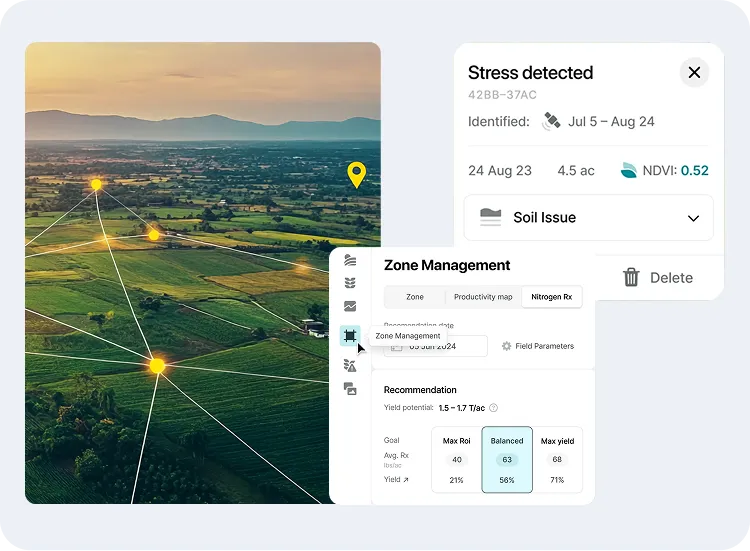Choose the Balanced goal option

pos(507,459)
